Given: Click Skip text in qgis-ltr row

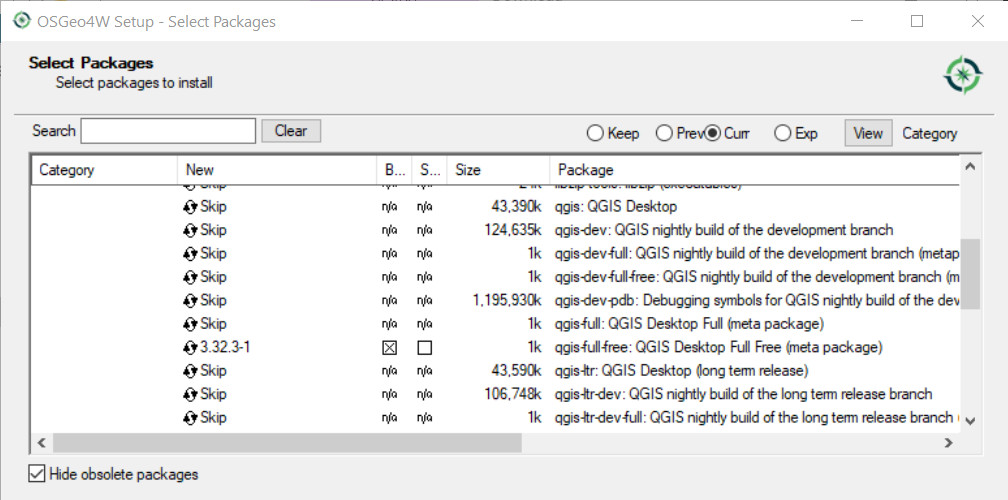Looking at the screenshot, I should [x=213, y=371].
